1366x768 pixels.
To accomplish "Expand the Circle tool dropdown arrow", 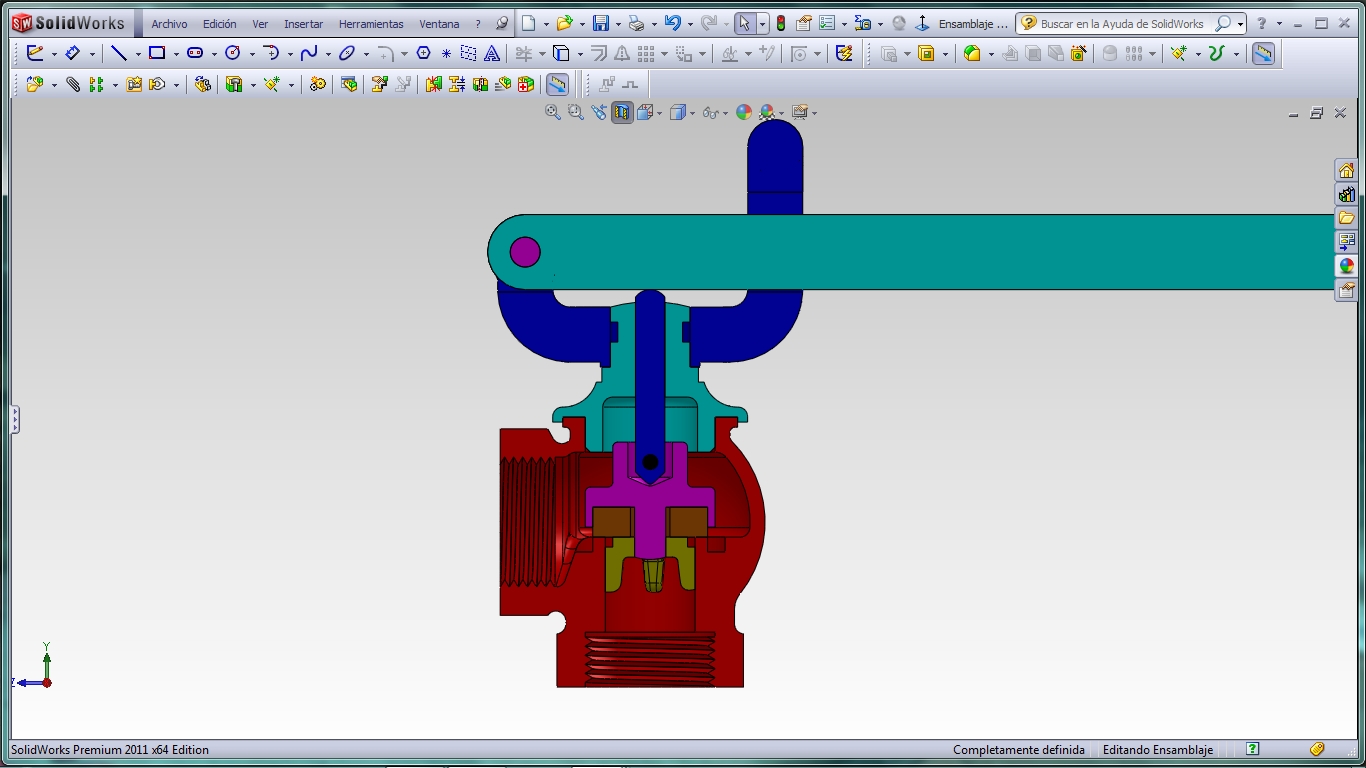I will tap(251, 54).
